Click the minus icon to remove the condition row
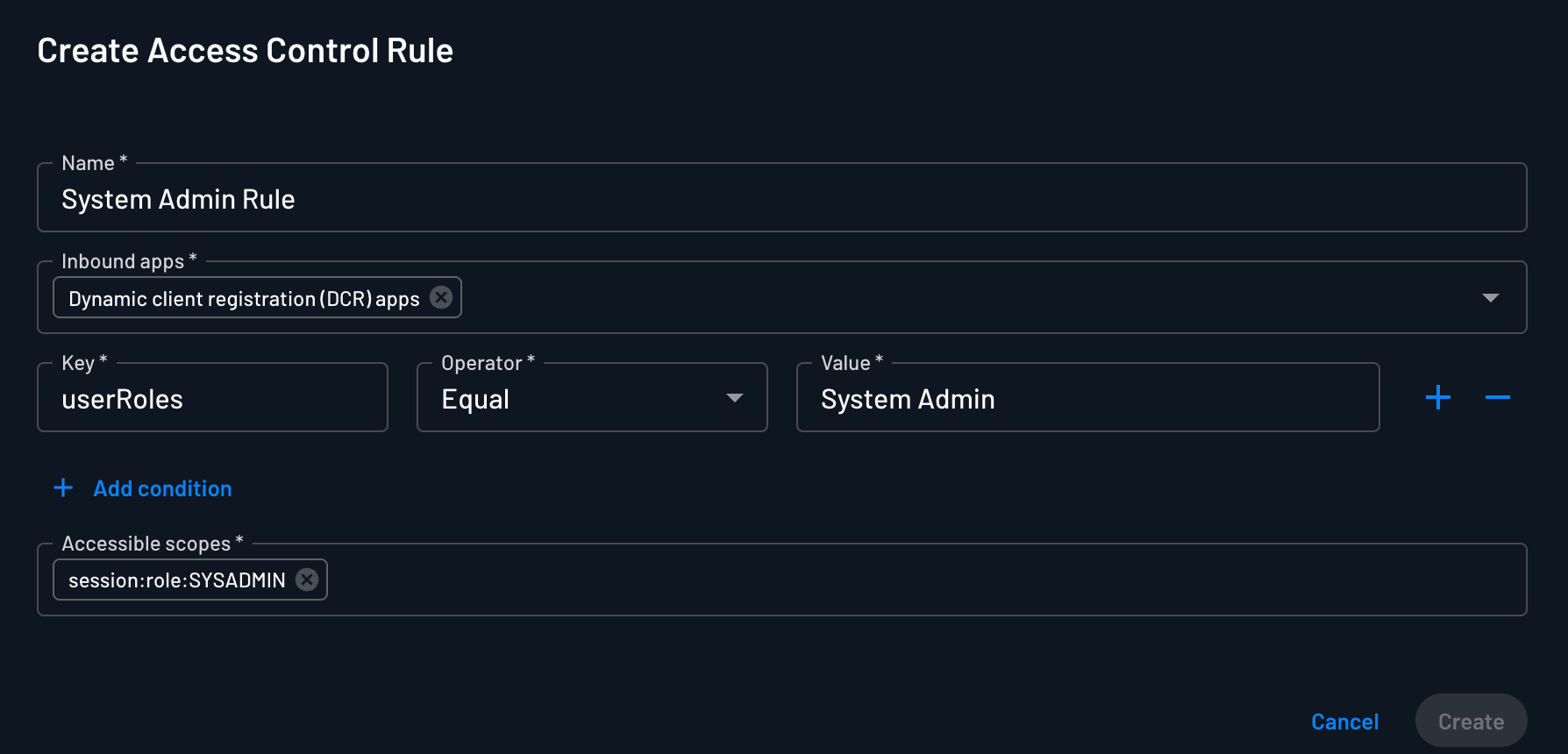 point(1498,397)
